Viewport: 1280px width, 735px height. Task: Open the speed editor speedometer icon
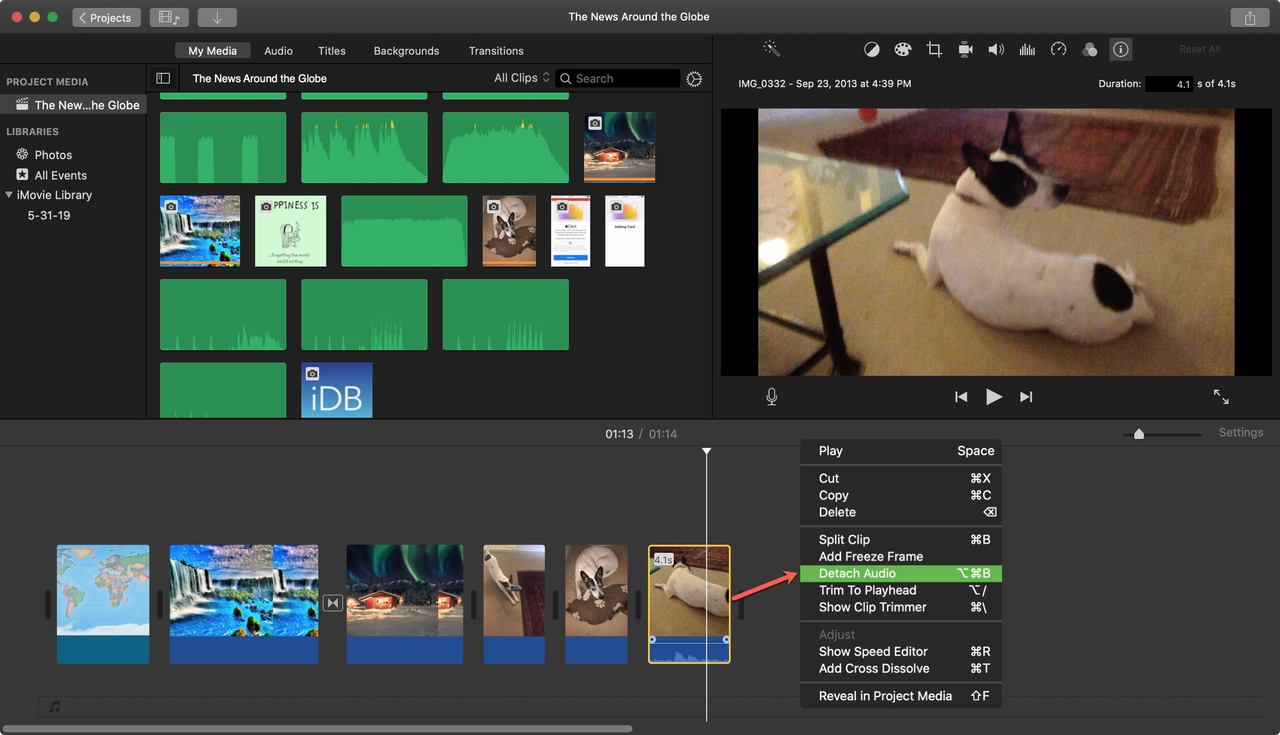1058,48
